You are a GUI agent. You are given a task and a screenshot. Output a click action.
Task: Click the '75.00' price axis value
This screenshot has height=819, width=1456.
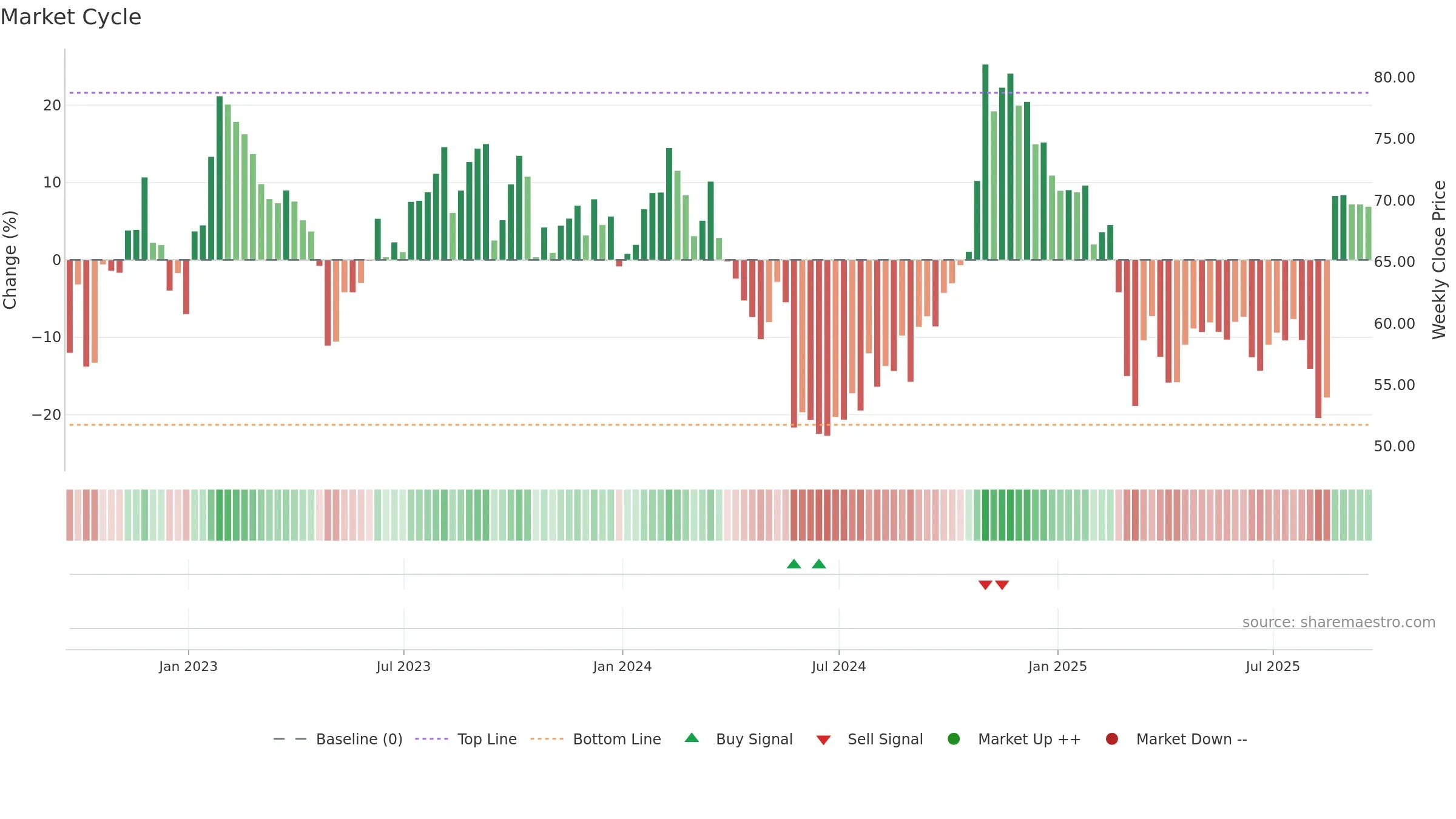point(1394,139)
